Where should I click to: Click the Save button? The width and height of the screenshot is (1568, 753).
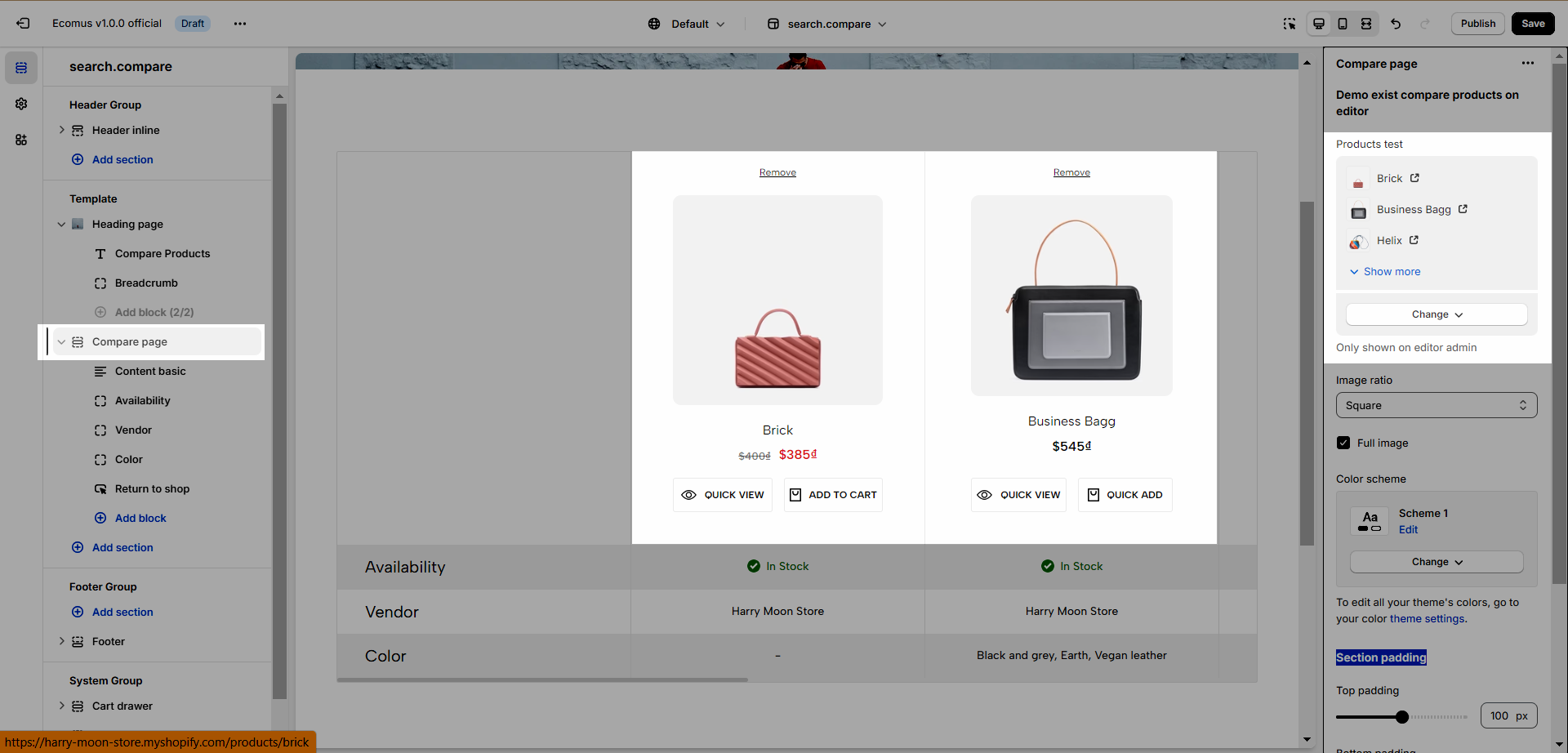1533,24
